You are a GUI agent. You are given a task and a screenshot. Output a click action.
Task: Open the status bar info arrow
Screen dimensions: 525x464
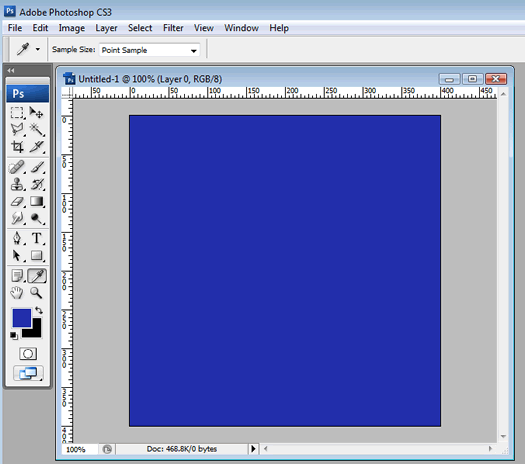click(x=253, y=449)
